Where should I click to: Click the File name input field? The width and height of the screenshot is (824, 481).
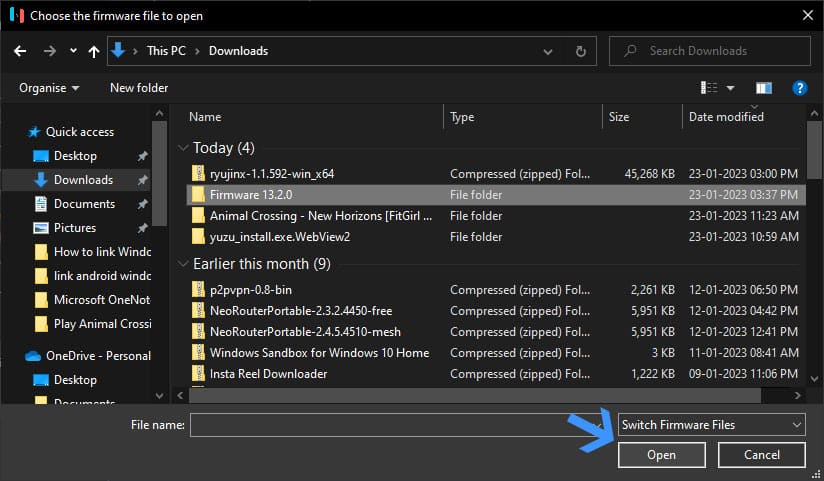coord(400,425)
